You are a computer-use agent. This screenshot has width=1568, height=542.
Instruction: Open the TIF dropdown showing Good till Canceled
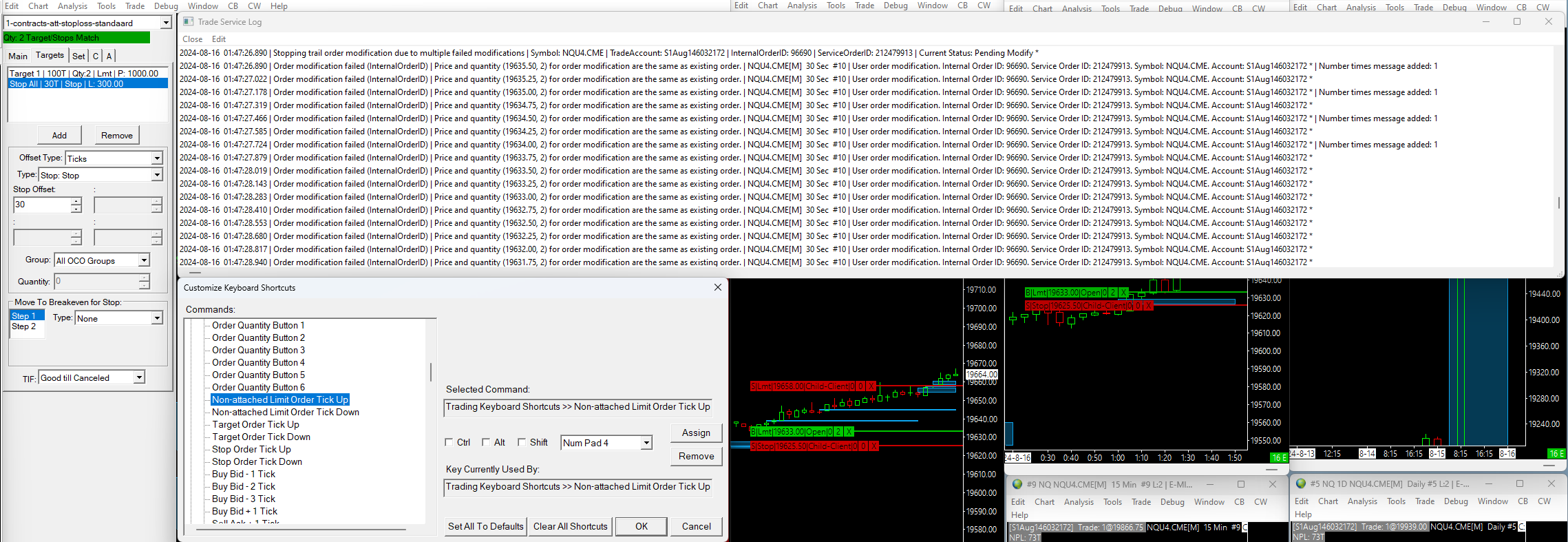[x=139, y=377]
